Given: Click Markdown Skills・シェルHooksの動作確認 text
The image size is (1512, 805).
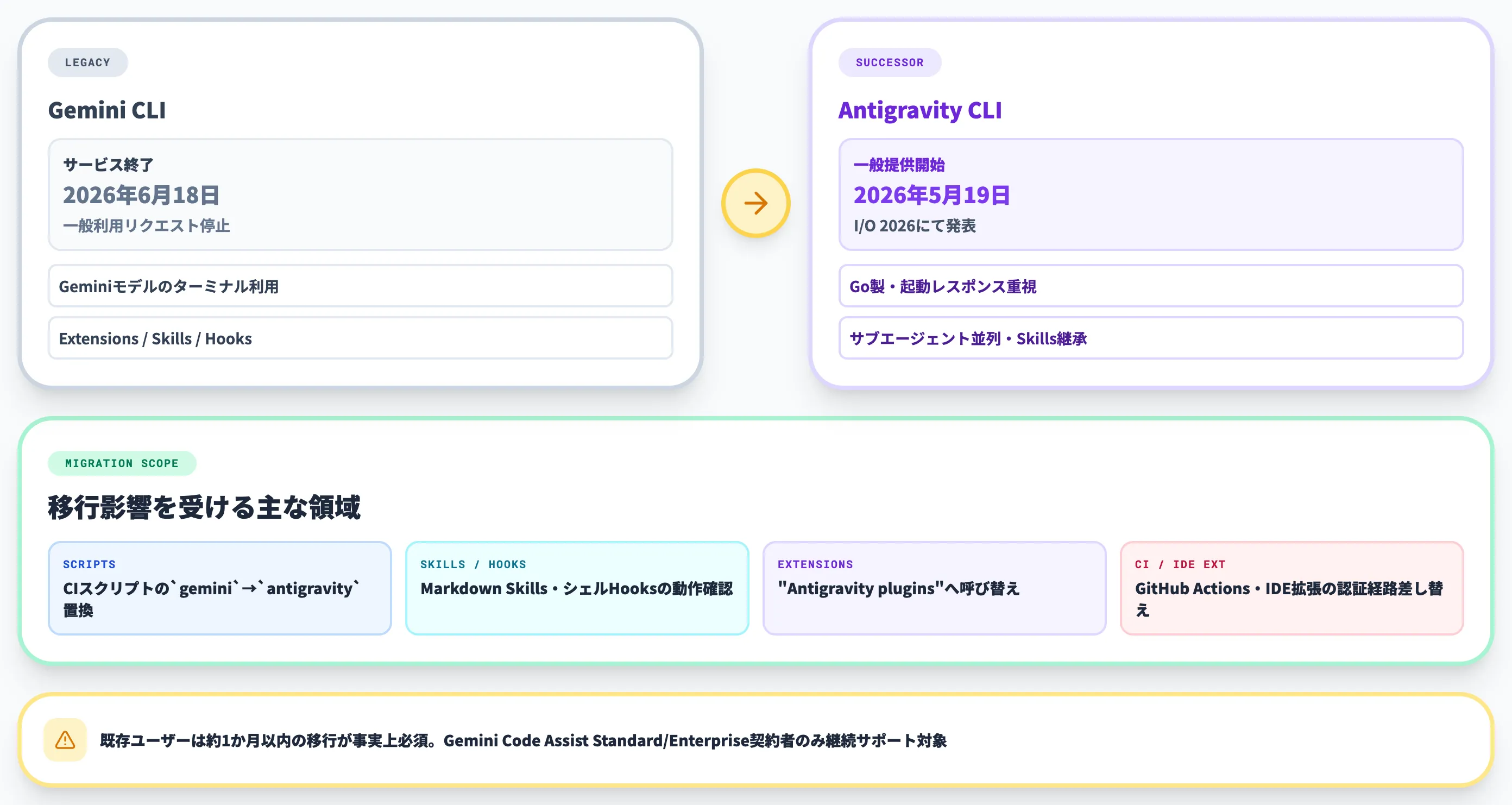Looking at the screenshot, I should (576, 588).
